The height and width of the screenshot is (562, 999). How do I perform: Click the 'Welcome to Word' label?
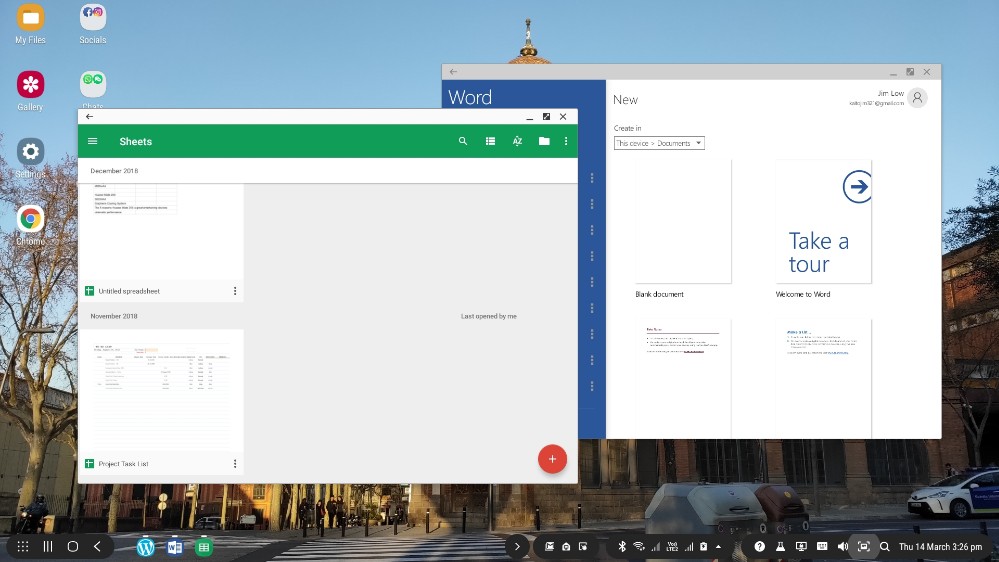point(803,294)
